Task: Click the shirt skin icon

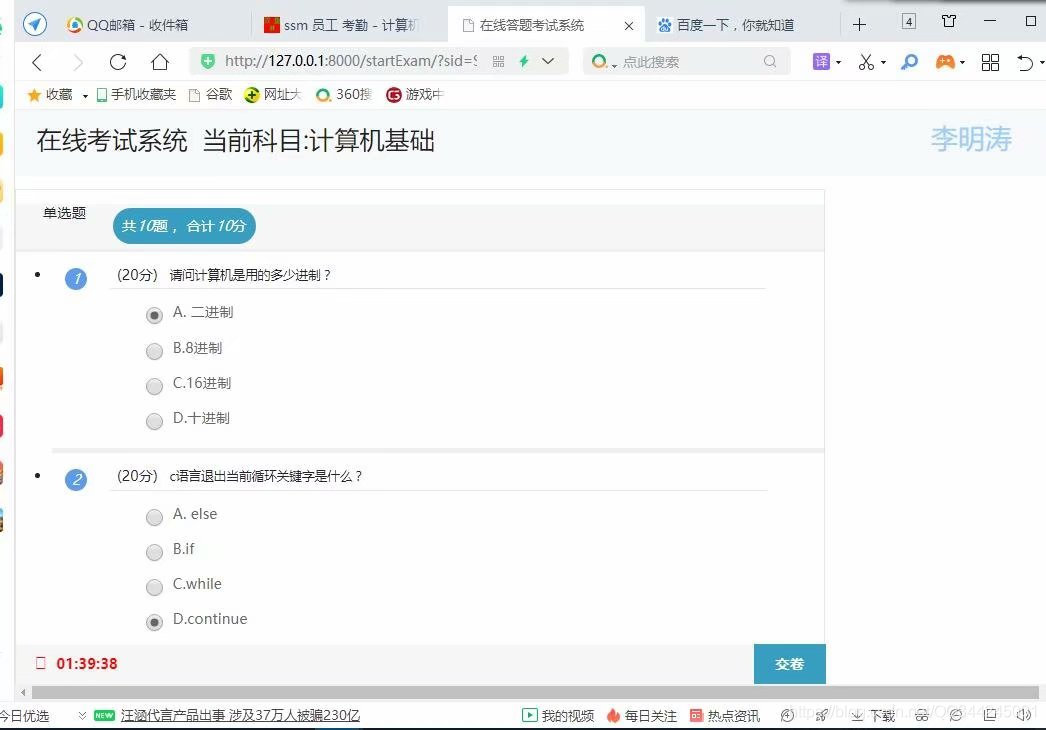Action: pos(949,21)
